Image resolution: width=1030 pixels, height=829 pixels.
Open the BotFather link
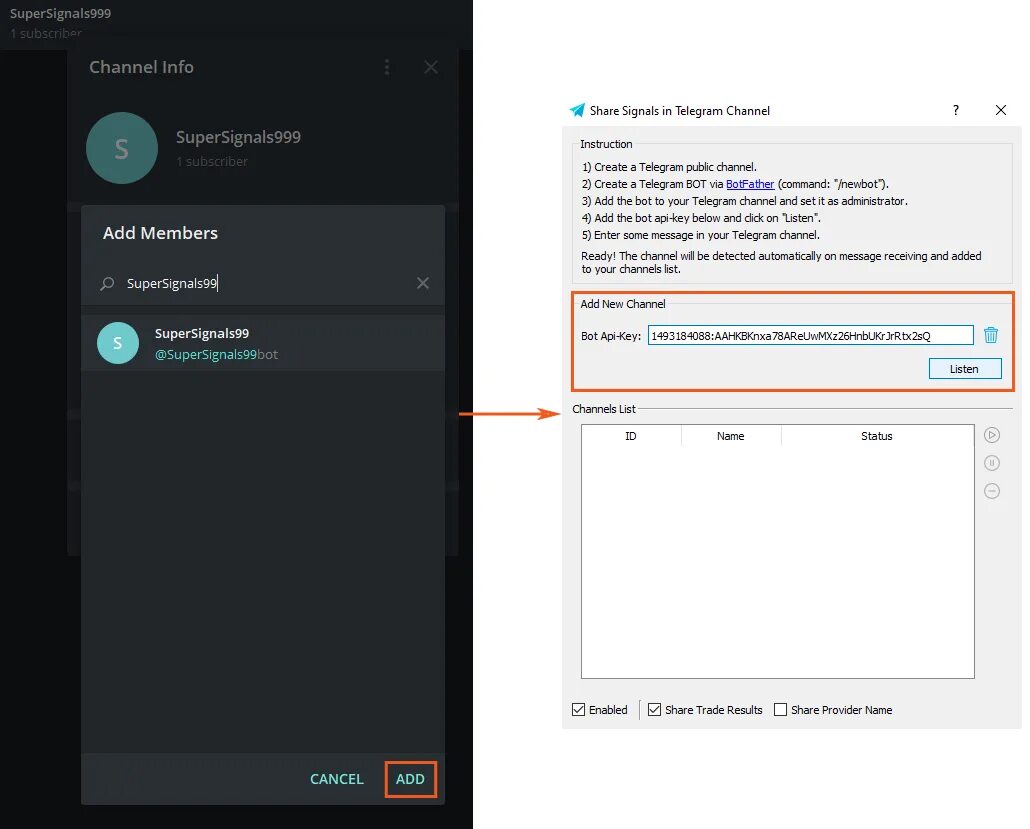tap(750, 184)
